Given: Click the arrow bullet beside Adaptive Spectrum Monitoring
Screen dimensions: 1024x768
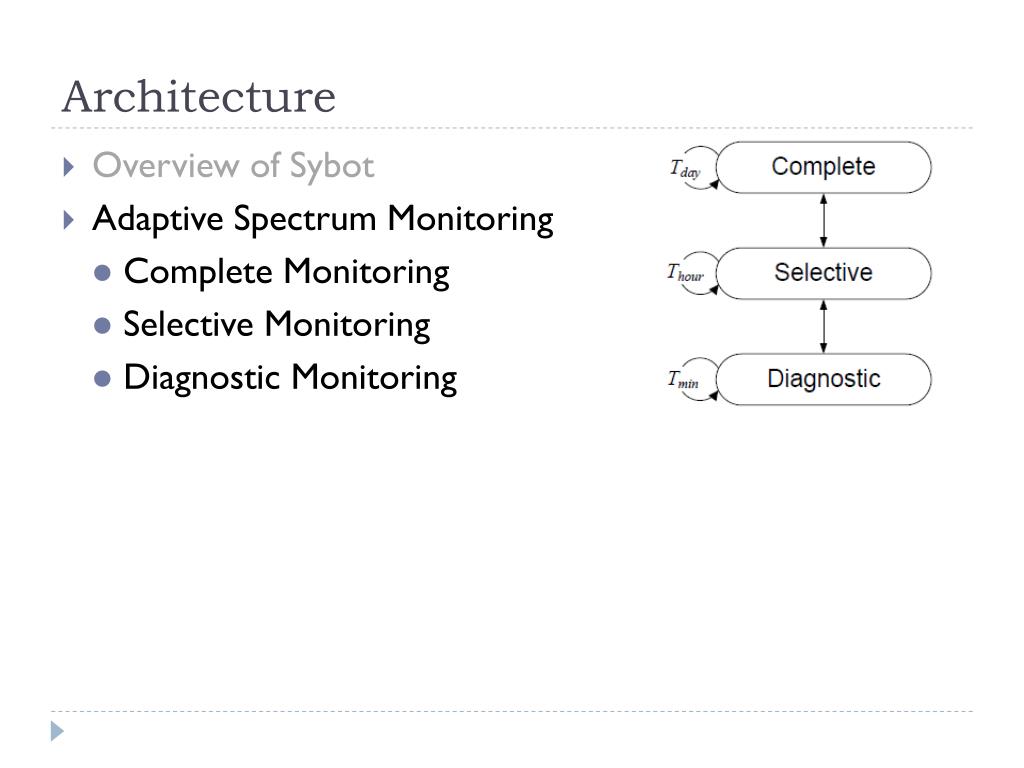Looking at the screenshot, I should point(69,220).
